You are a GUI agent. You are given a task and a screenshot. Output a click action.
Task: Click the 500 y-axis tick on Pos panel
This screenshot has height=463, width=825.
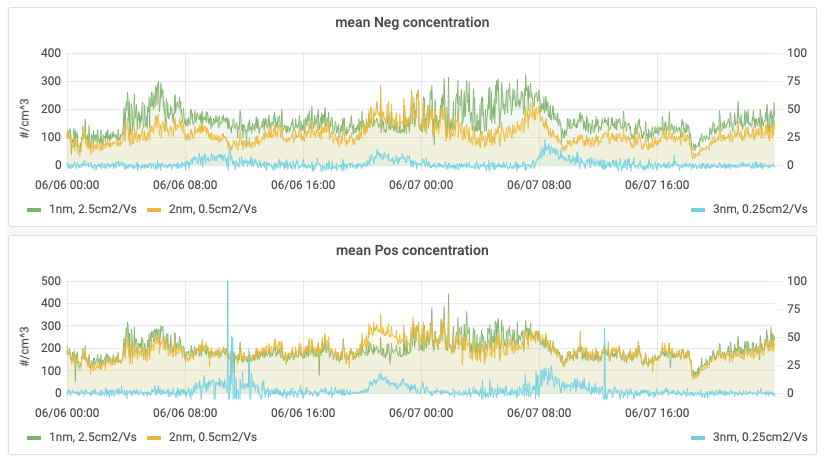pos(50,281)
